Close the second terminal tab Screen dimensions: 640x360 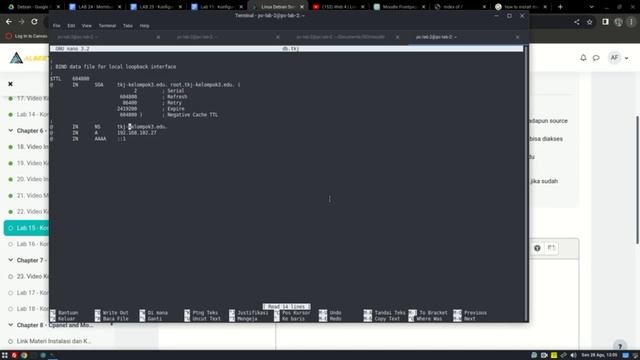278,37
